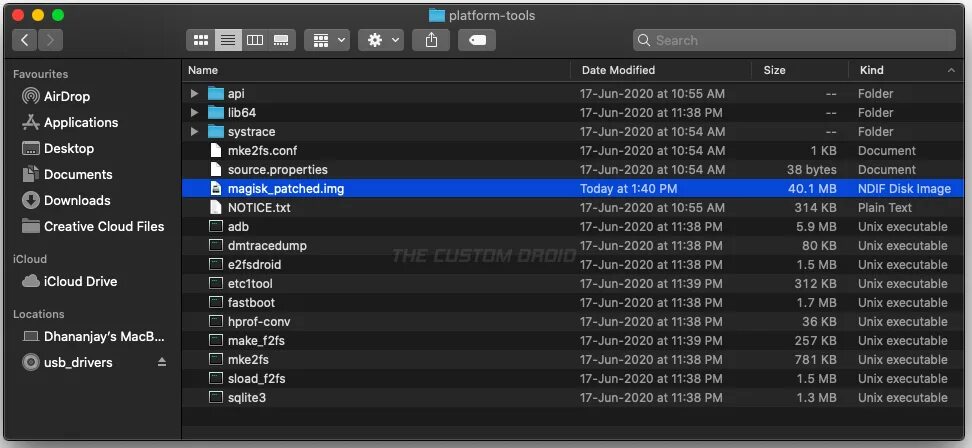Expand the lib64 folder disclosure triangle
Screen dimensions: 972x448
[x=194, y=113]
